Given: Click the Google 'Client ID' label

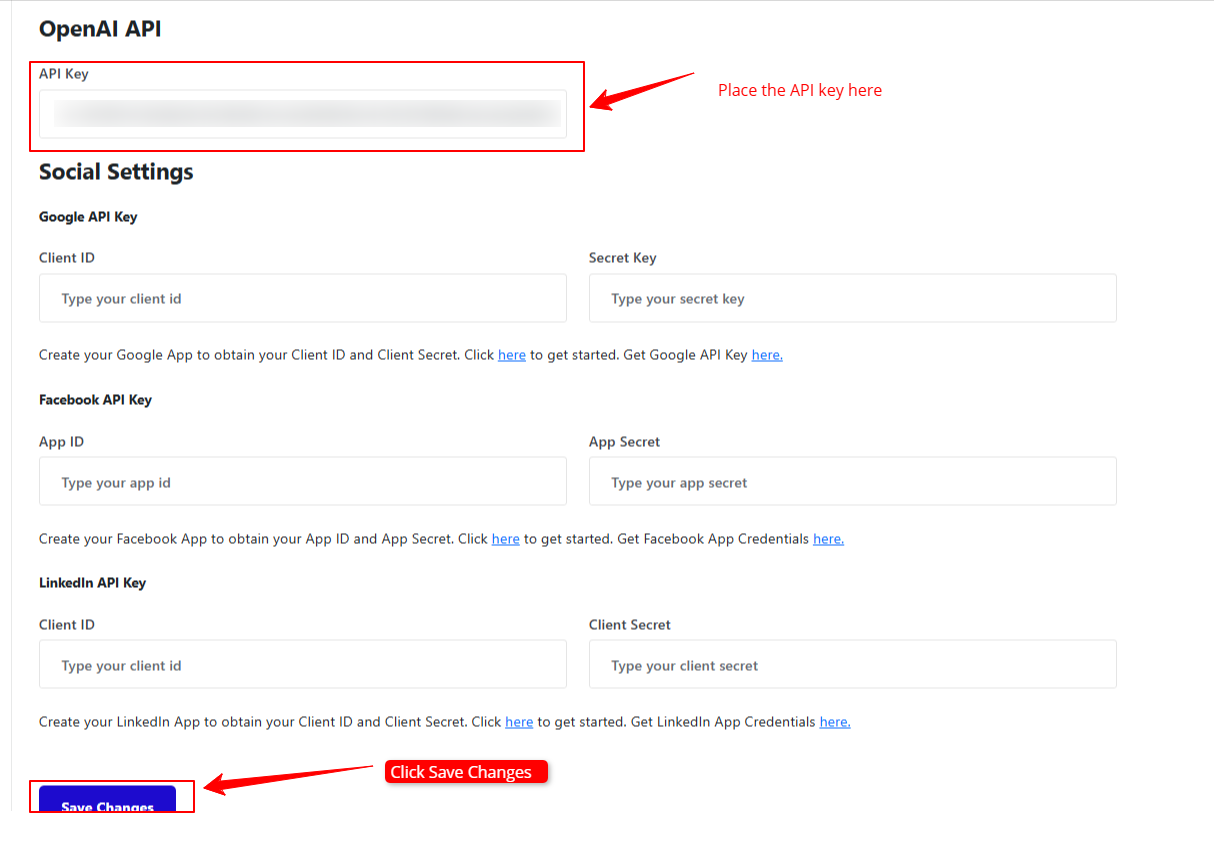Looking at the screenshot, I should coord(67,258).
